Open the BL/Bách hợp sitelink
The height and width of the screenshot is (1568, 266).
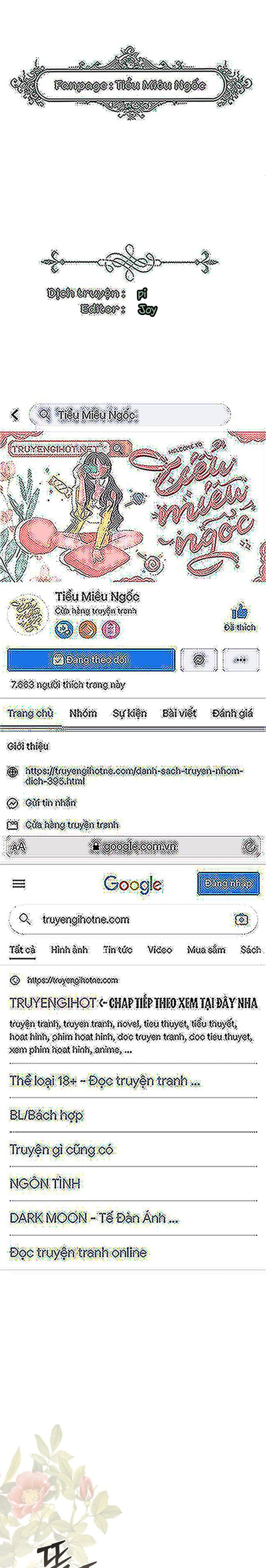[46, 1115]
